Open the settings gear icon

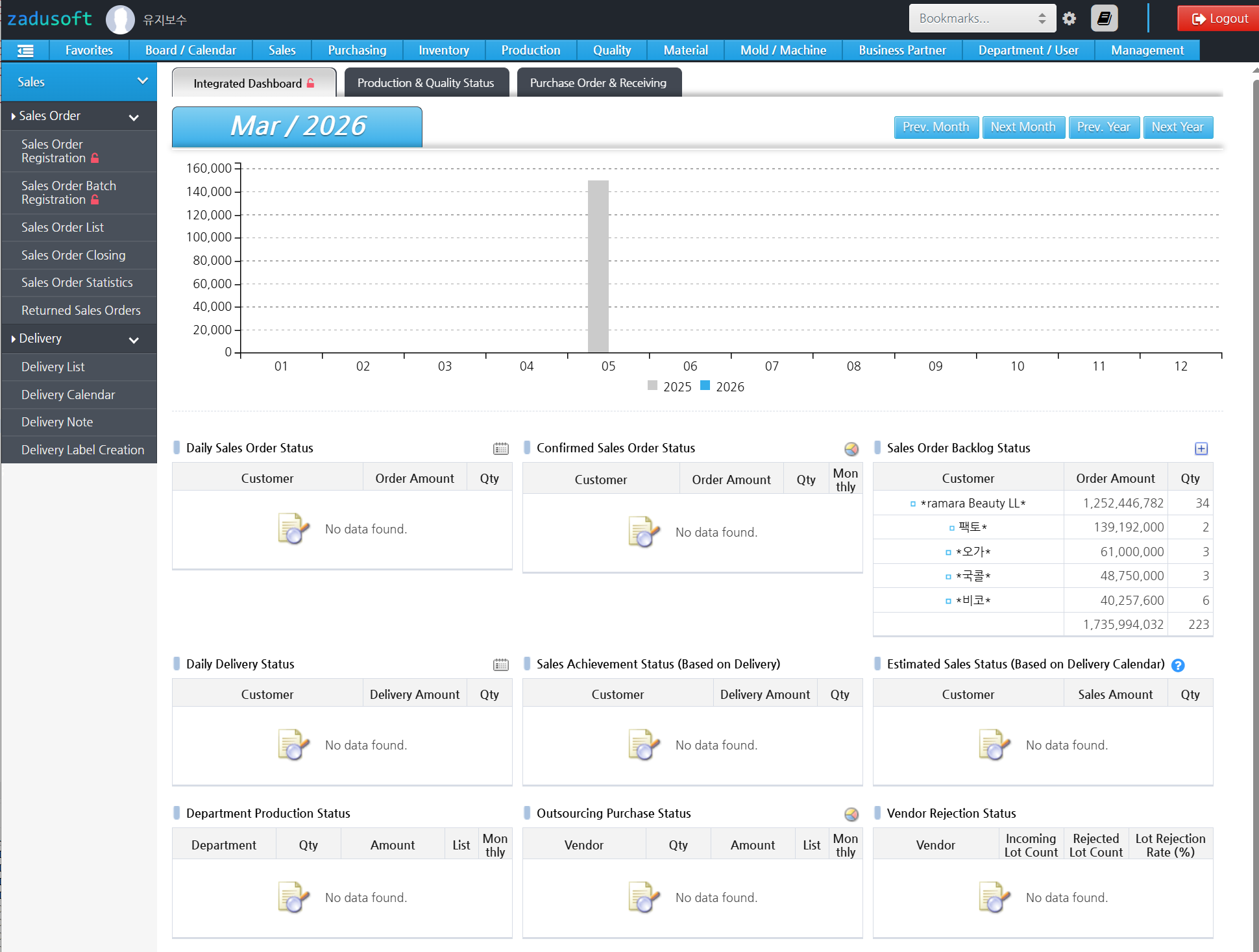coord(1070,19)
